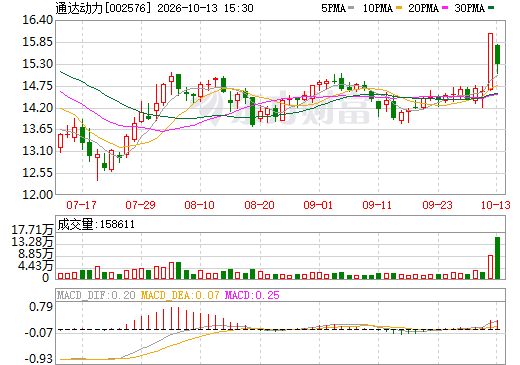This screenshot has height=365, width=520.
Task: Click the -0.07 MACD axis label
Action: coord(39,333)
